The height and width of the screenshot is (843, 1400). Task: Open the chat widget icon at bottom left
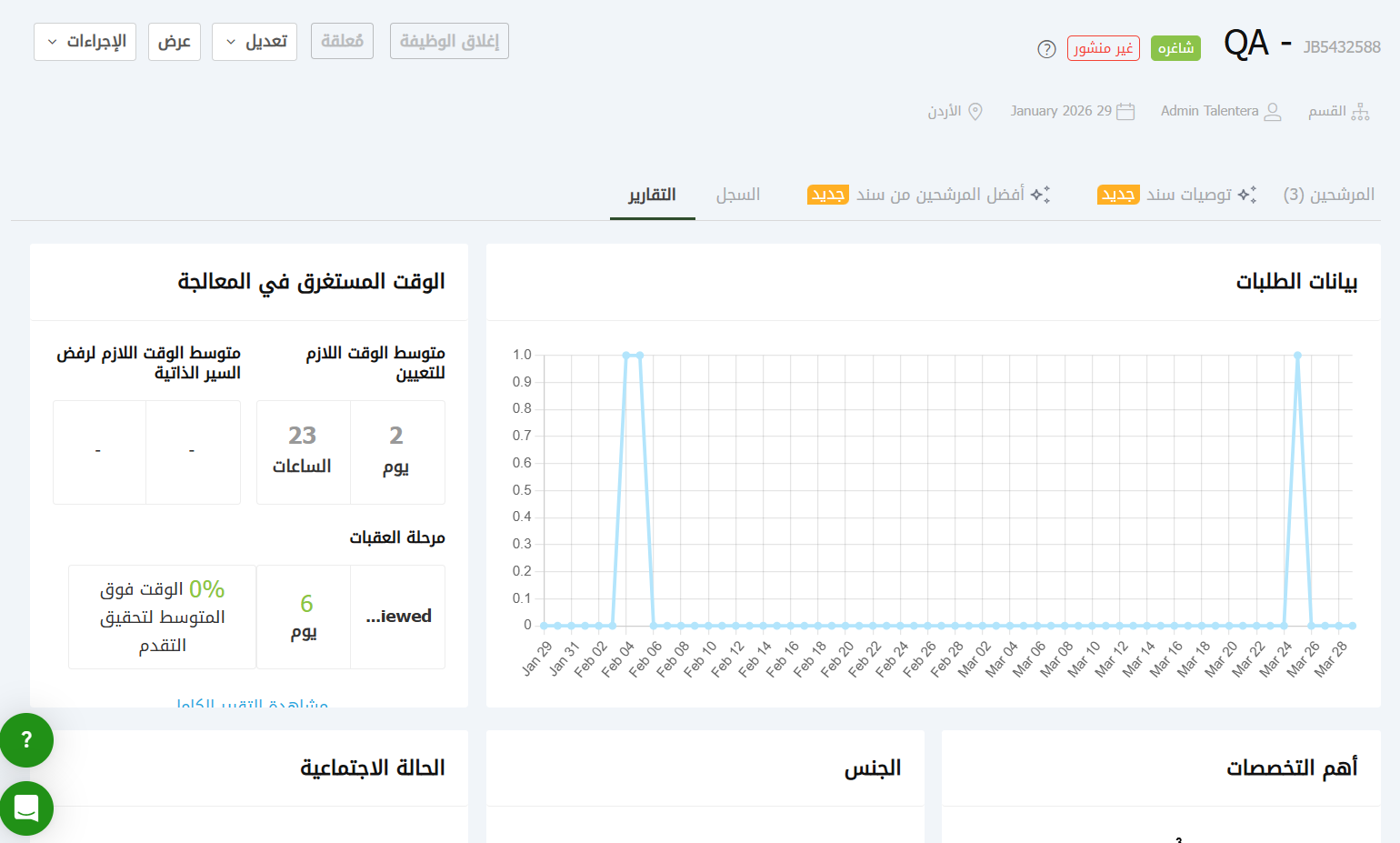coord(26,808)
